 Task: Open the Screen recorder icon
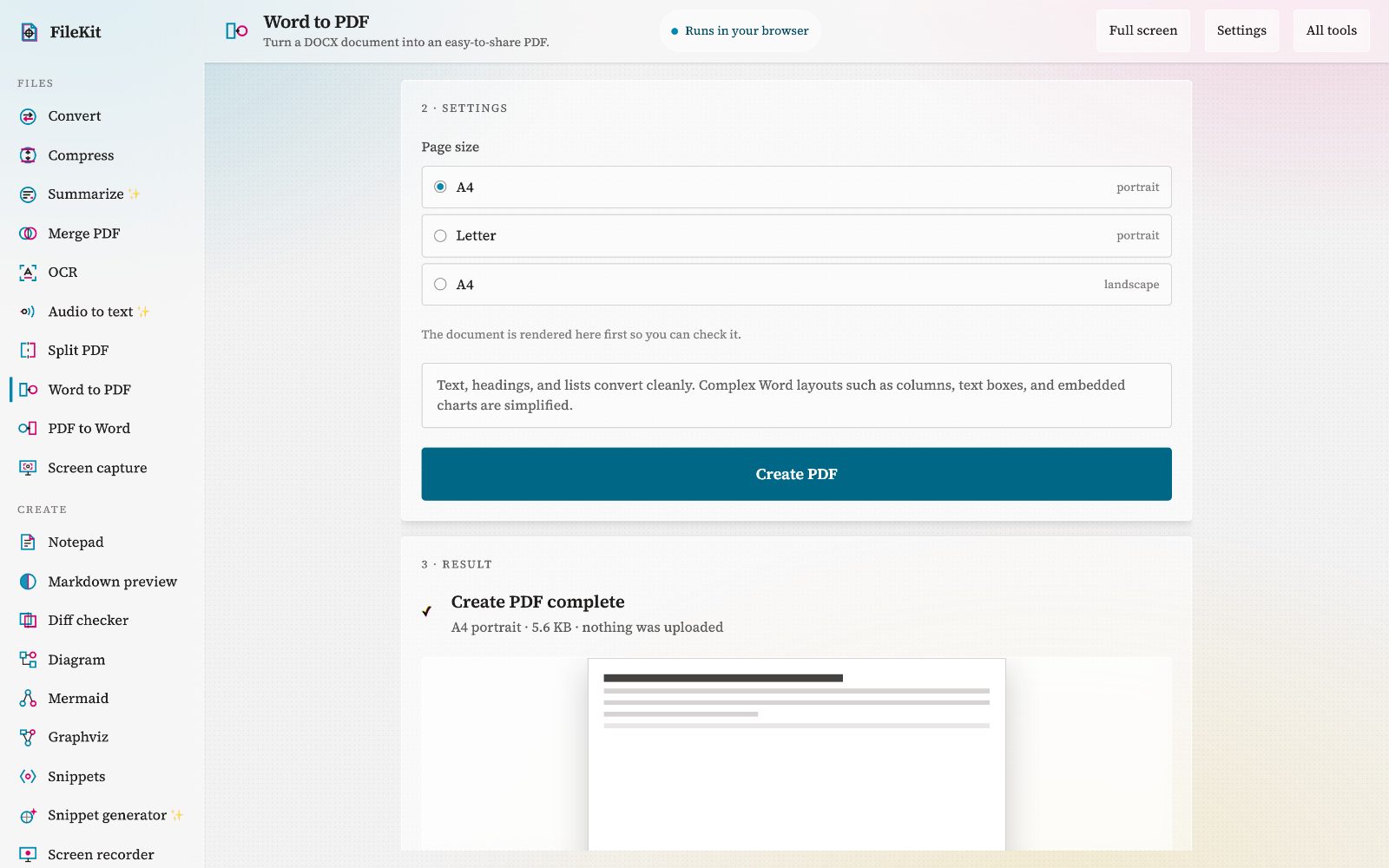tap(28, 855)
